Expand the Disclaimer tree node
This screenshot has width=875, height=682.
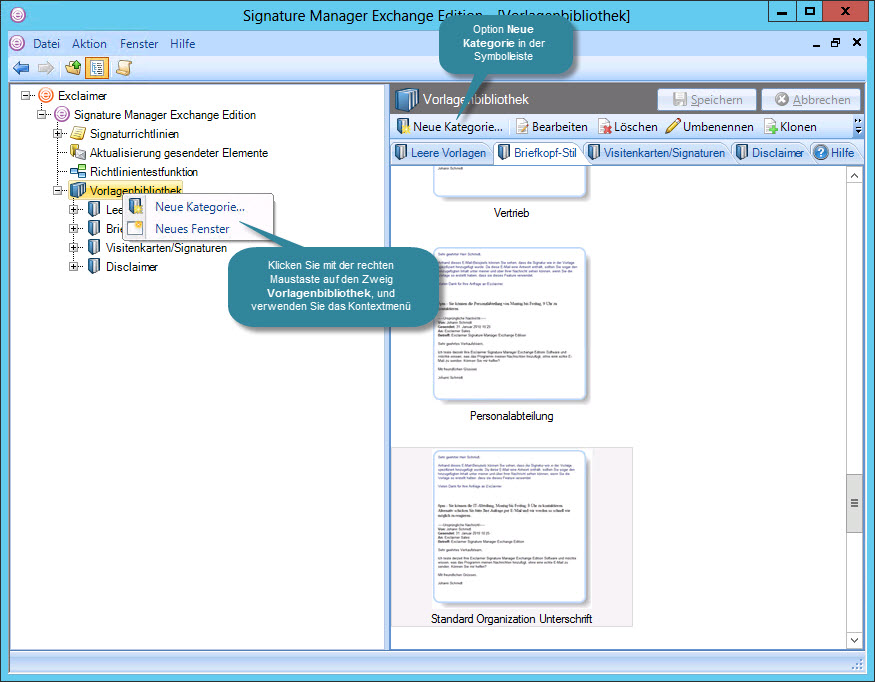(x=74, y=267)
